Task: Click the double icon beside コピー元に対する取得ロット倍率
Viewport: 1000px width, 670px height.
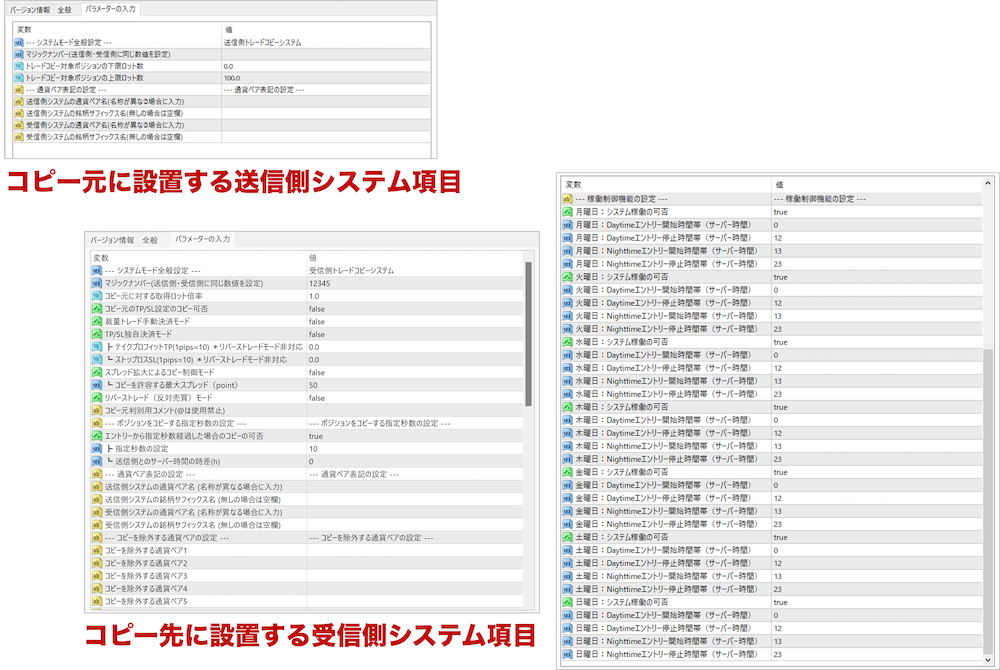Action: 96,297
